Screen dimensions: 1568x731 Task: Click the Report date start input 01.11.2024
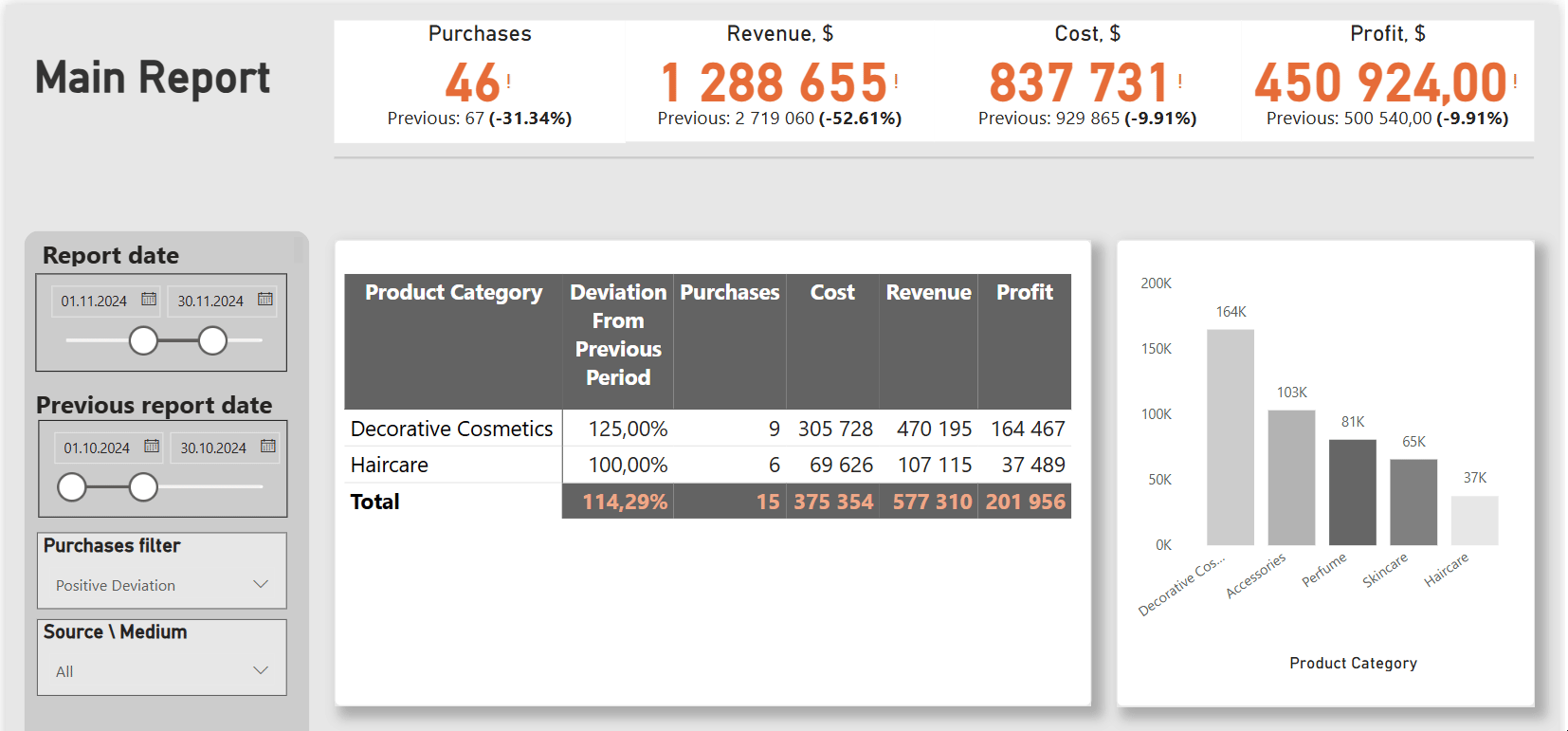[95, 302]
